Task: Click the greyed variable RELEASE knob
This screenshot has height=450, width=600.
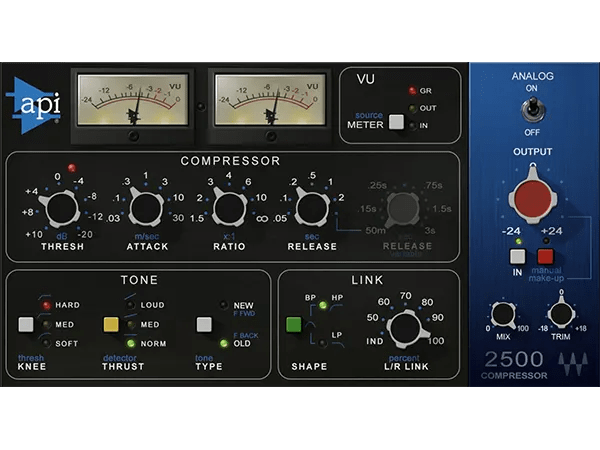Action: coord(403,209)
